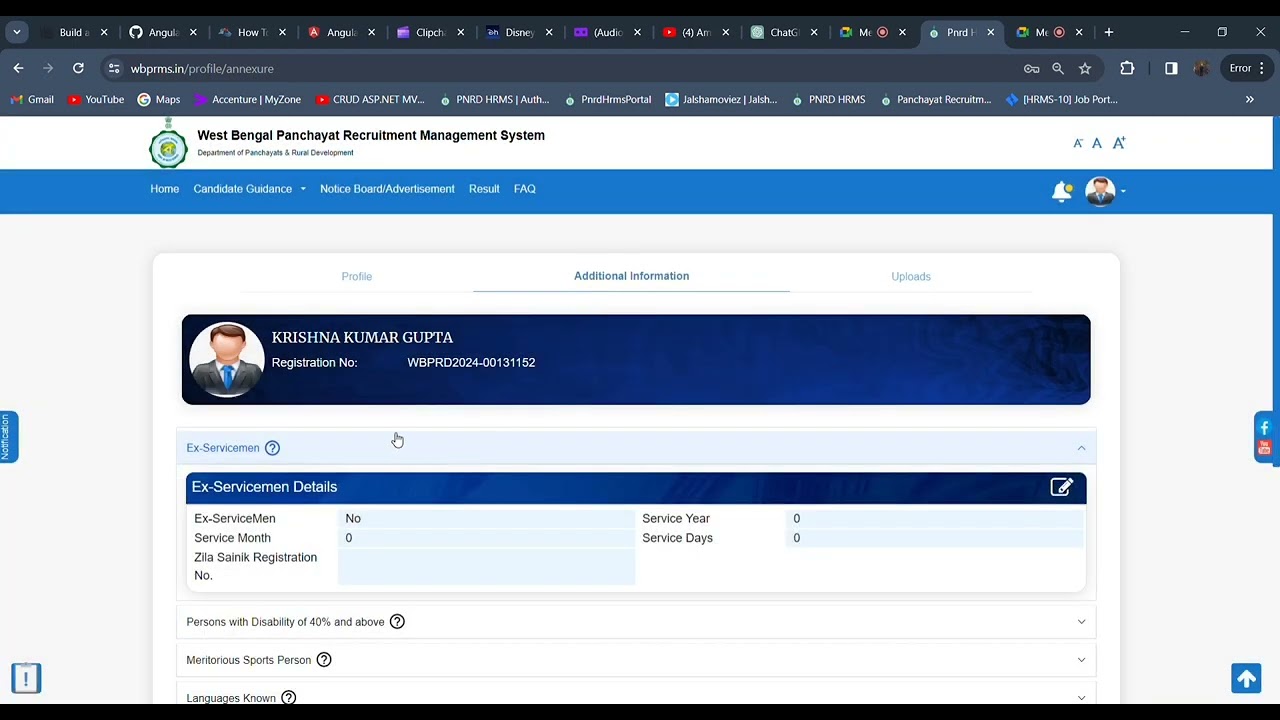
Task: Click help icon beside Languages Known
Action: click(288, 697)
